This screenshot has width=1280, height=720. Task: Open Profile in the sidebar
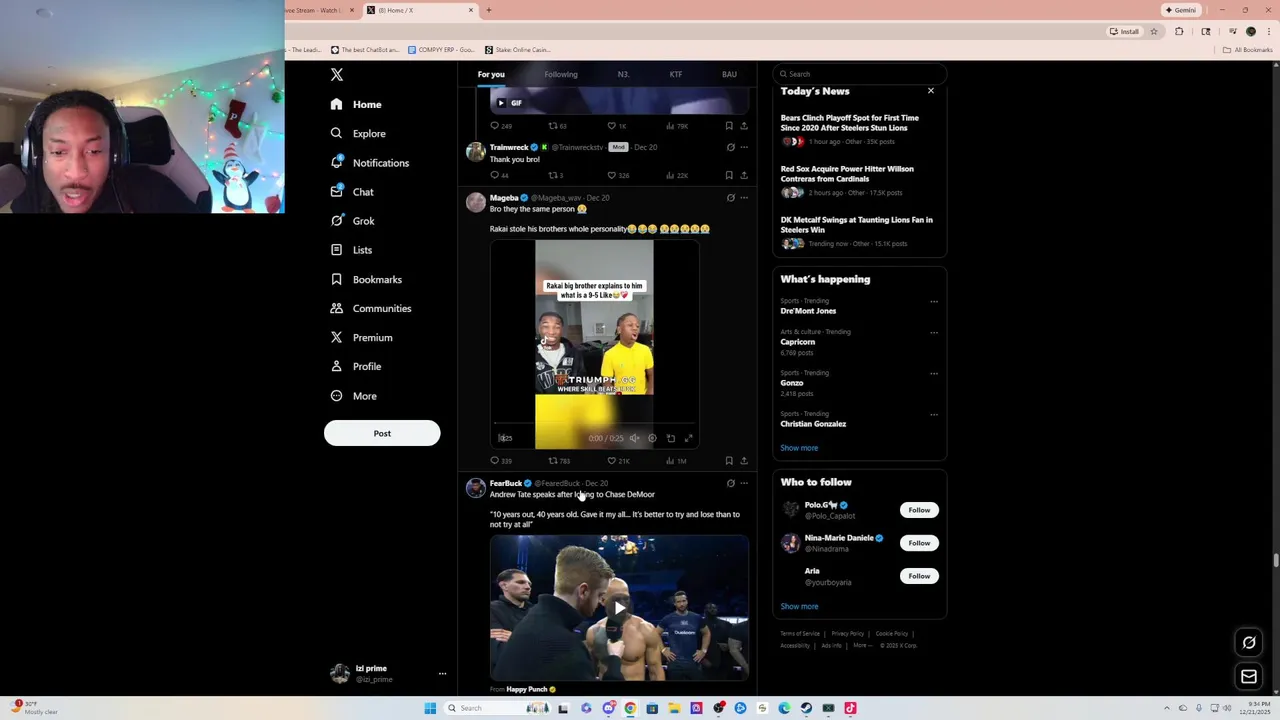point(356,367)
